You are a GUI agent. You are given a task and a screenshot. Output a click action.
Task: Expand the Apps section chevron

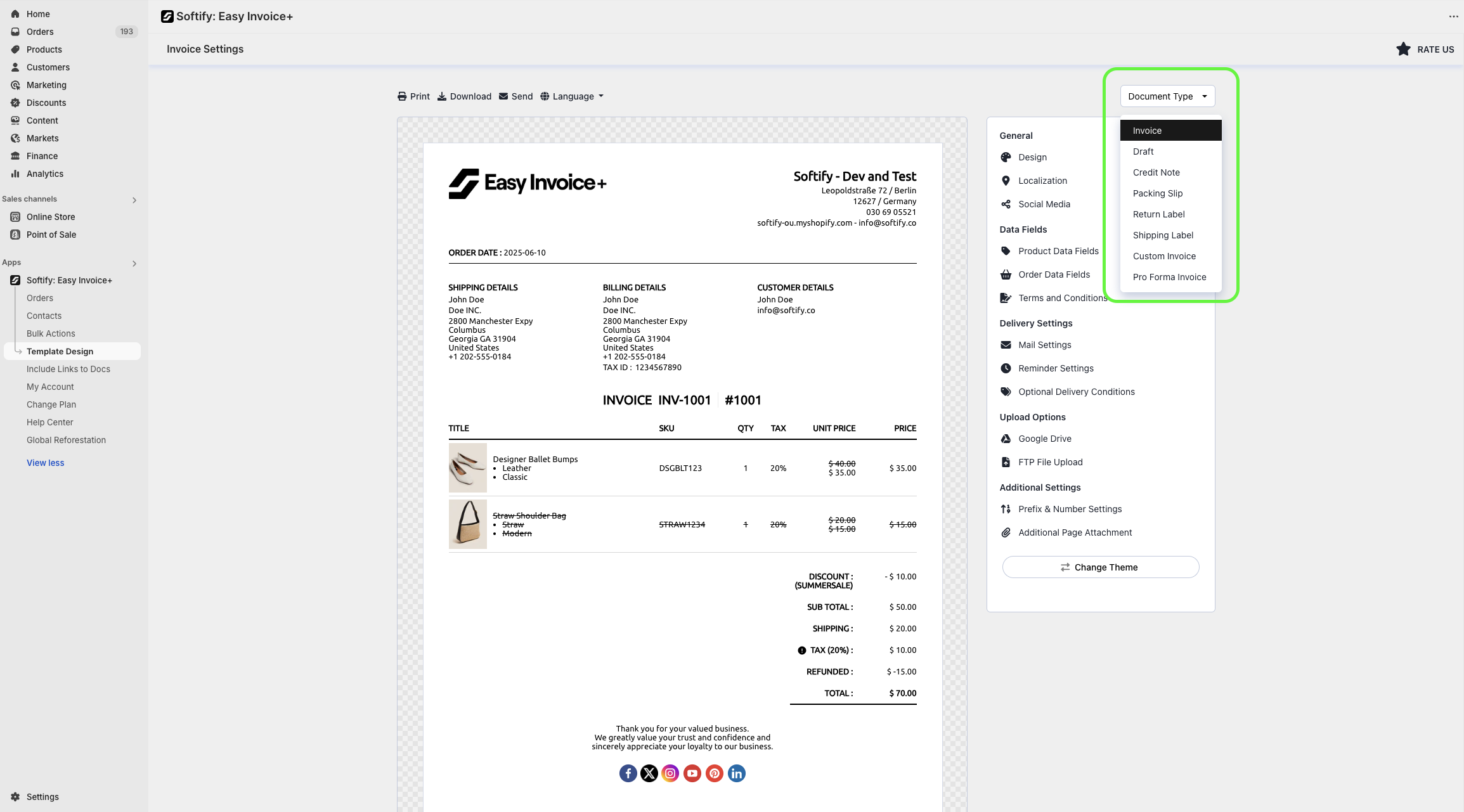134,264
